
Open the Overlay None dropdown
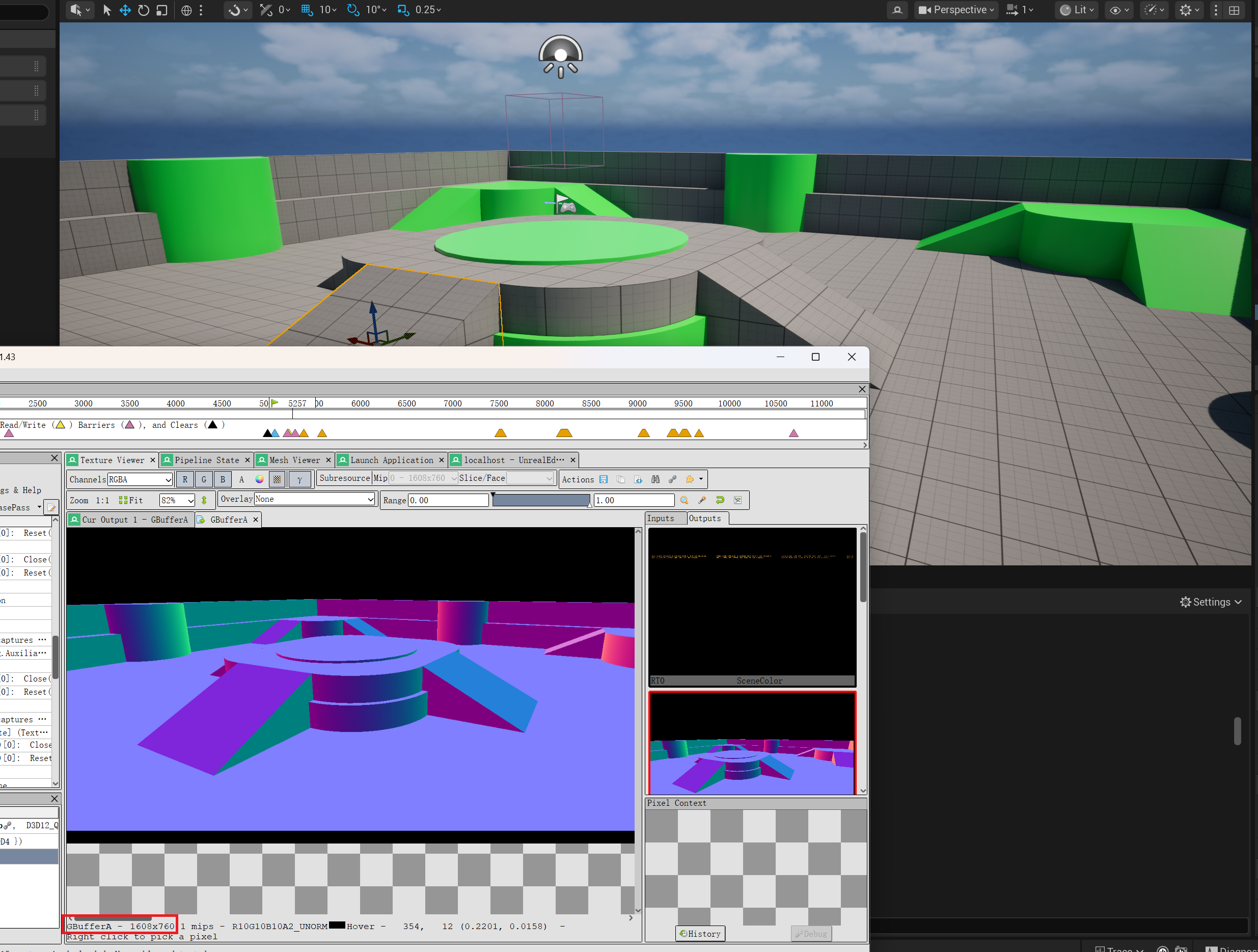tap(314, 499)
